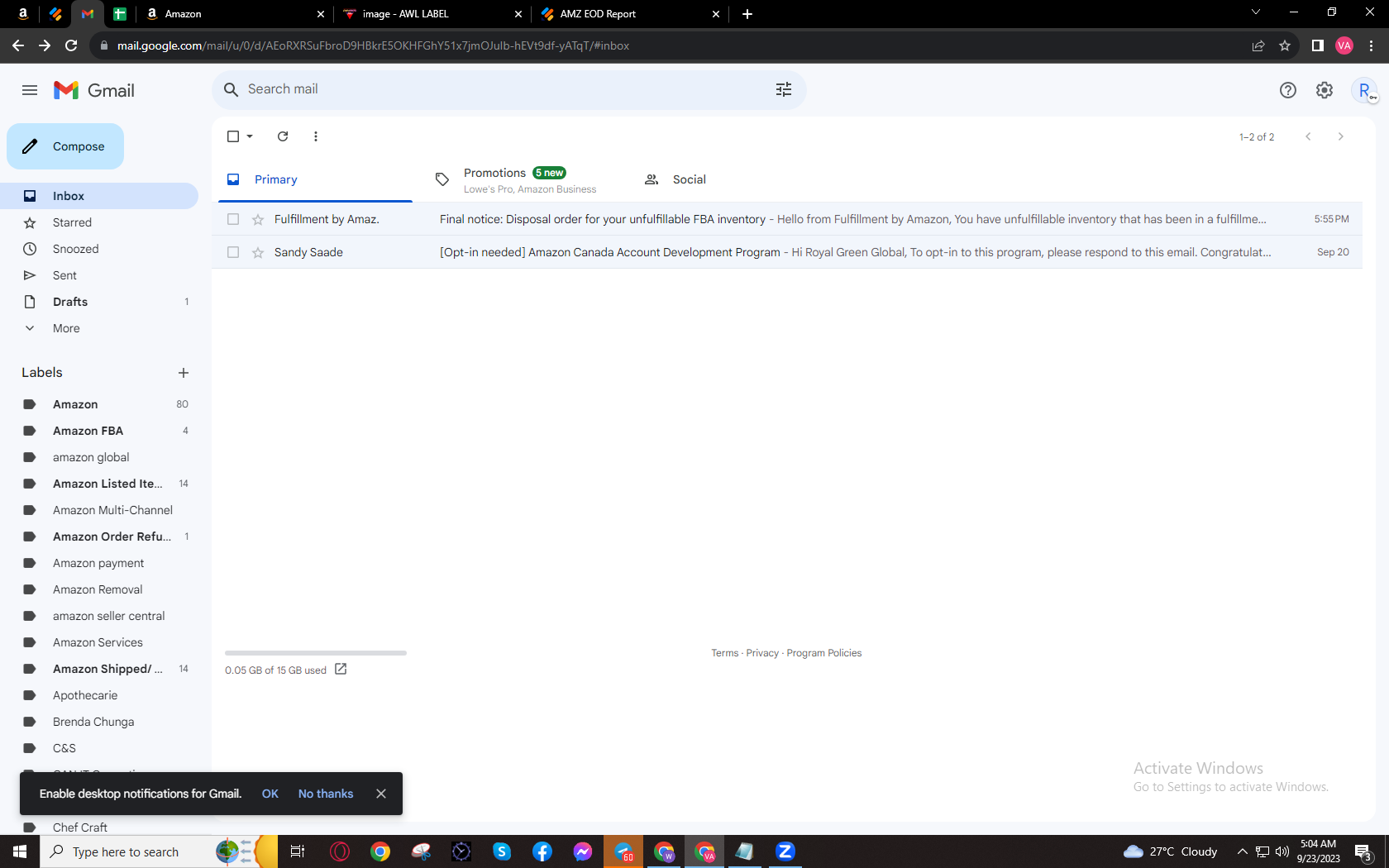Viewport: 1389px width, 868px height.
Task: Go back in browser history
Action: (x=18, y=45)
